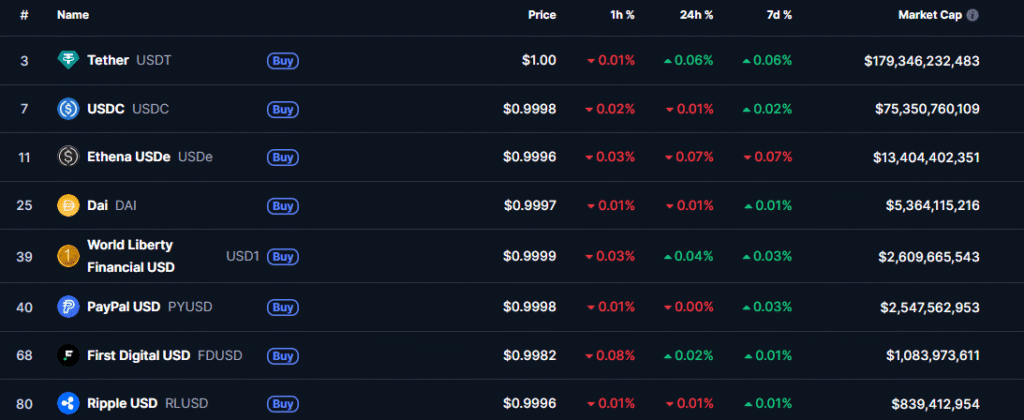Click the Ethena USDe coin logo
The height and width of the screenshot is (420, 1024).
(68, 157)
